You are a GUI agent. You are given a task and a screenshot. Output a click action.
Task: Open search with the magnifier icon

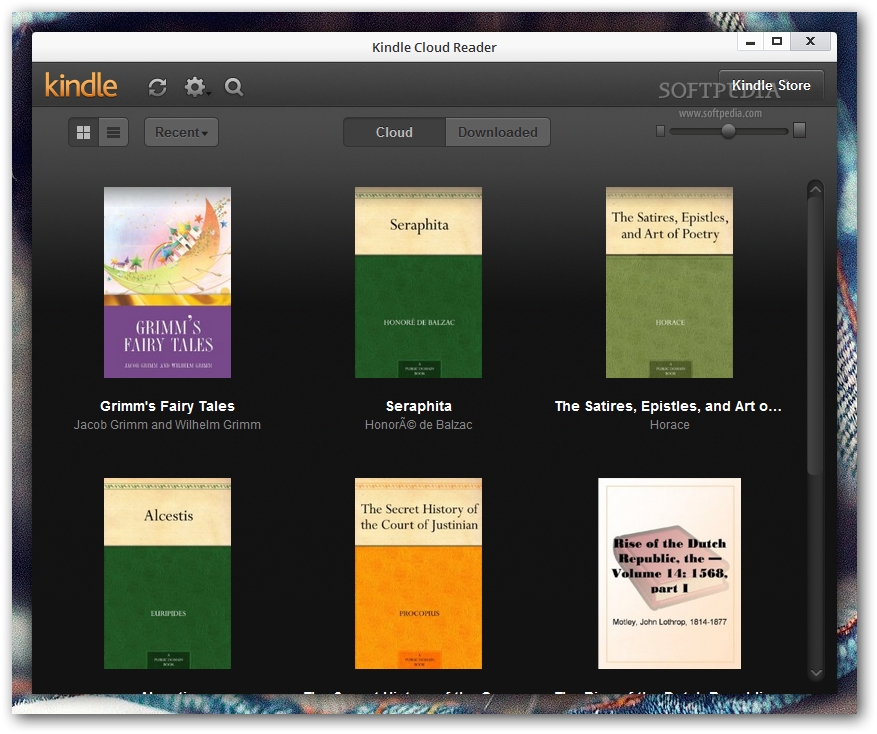pyautogui.click(x=234, y=87)
